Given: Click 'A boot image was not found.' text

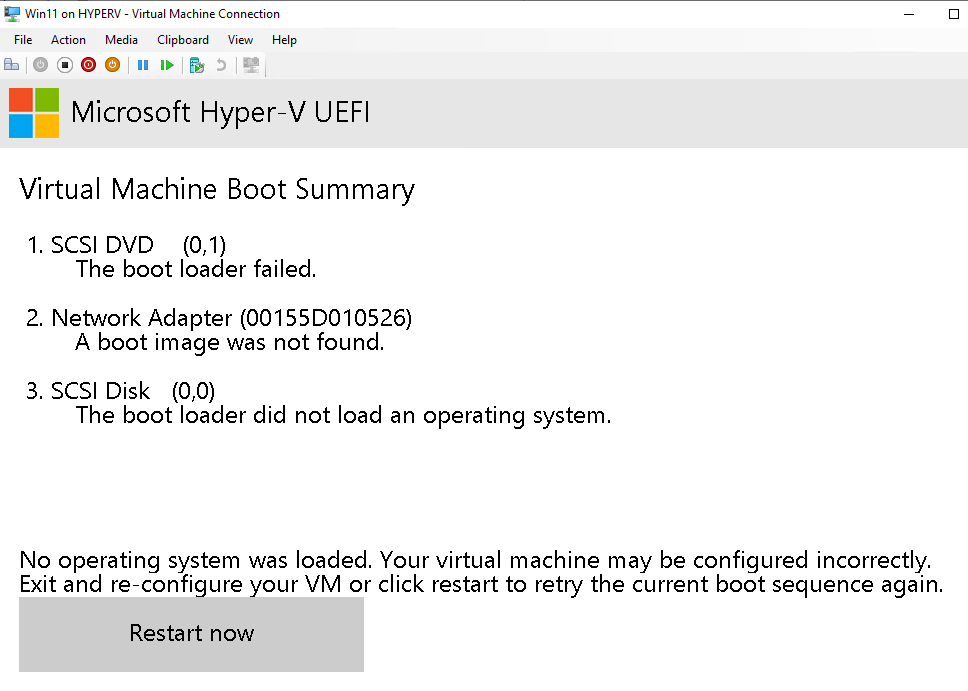Looking at the screenshot, I should (x=230, y=342).
